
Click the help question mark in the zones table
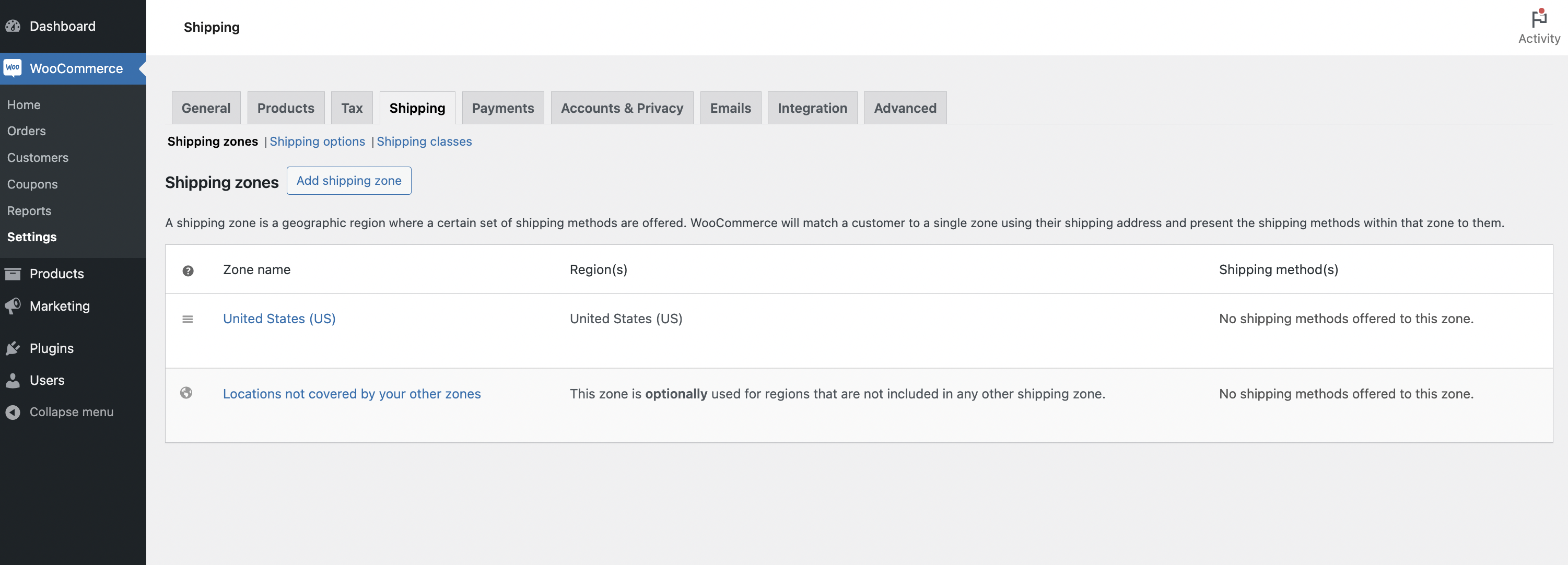(189, 271)
